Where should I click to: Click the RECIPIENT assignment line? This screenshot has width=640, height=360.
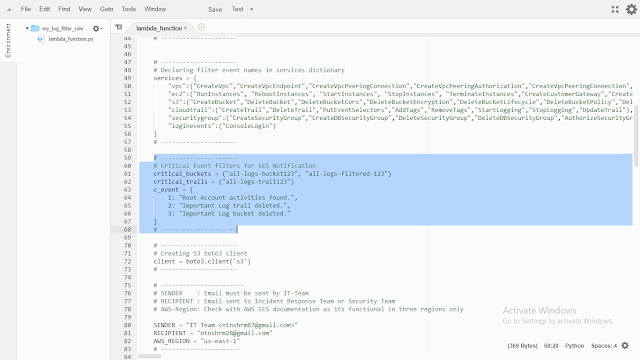213,333
